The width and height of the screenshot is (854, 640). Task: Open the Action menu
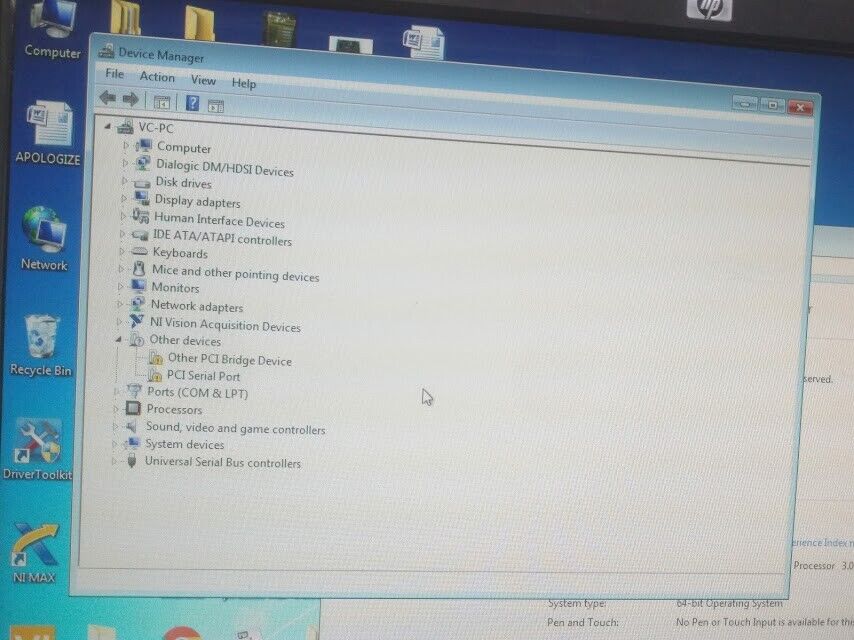[x=157, y=77]
